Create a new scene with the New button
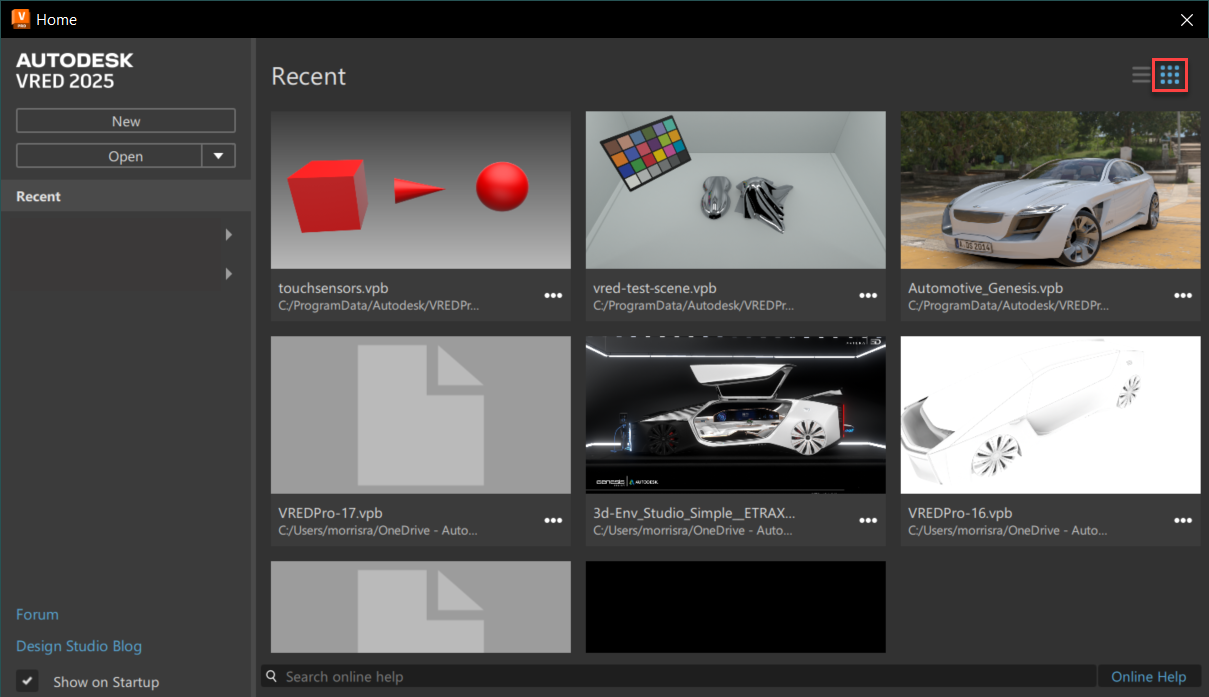 (x=125, y=120)
